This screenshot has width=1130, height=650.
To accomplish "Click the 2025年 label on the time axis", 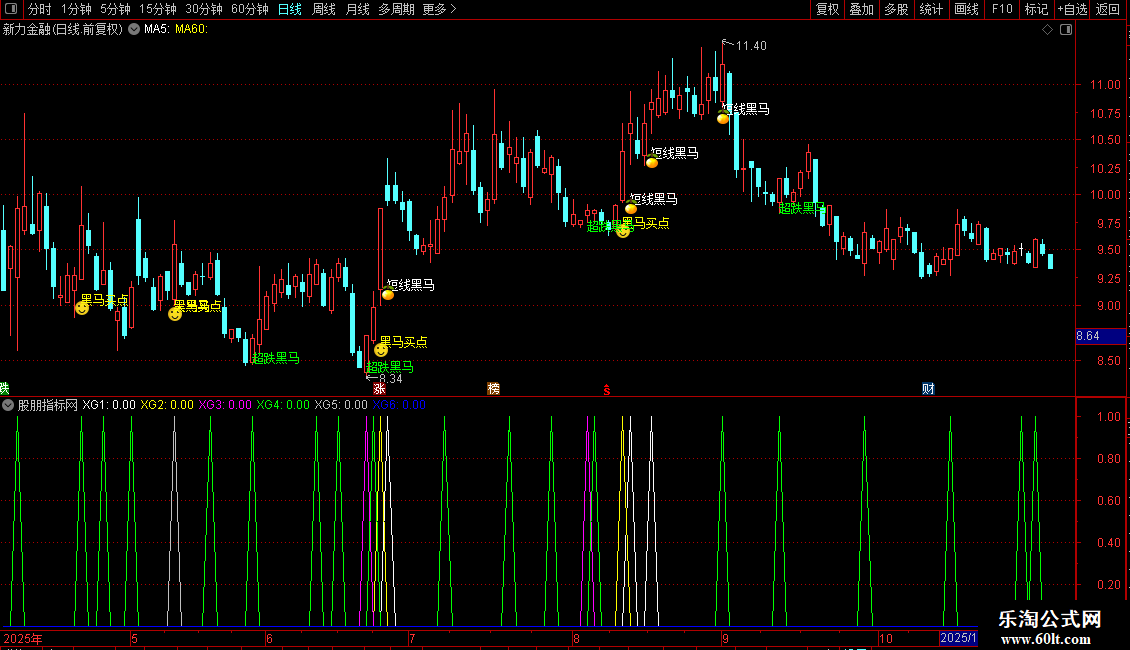I will 23,638.
